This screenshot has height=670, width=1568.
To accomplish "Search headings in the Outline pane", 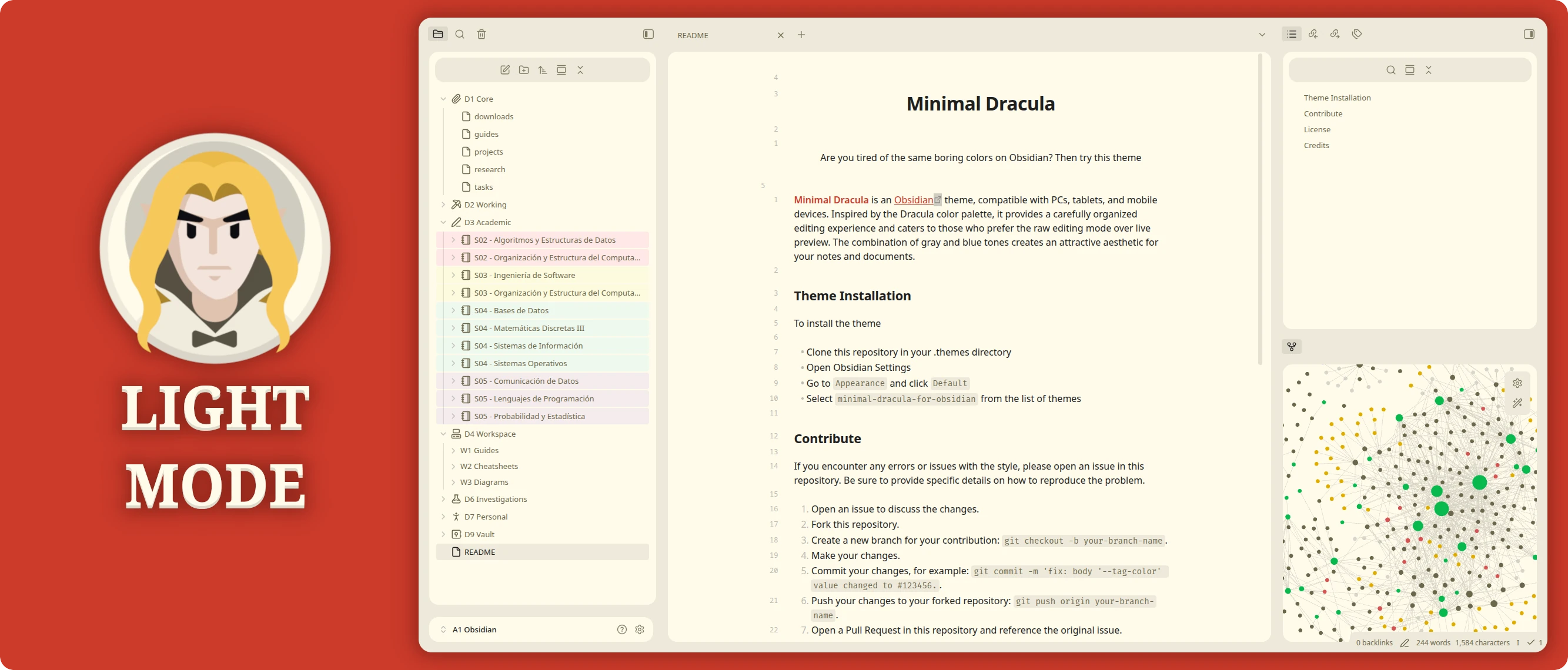I will click(x=1391, y=70).
